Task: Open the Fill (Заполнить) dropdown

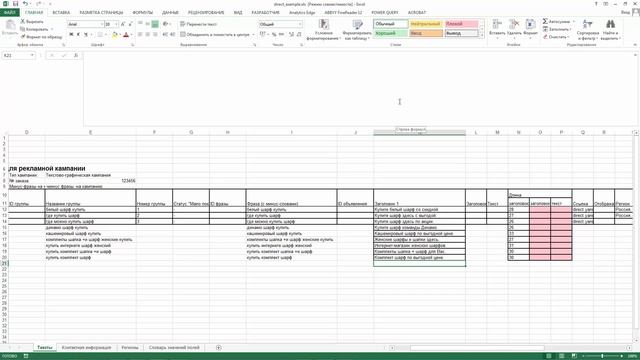Action: click(x=557, y=29)
